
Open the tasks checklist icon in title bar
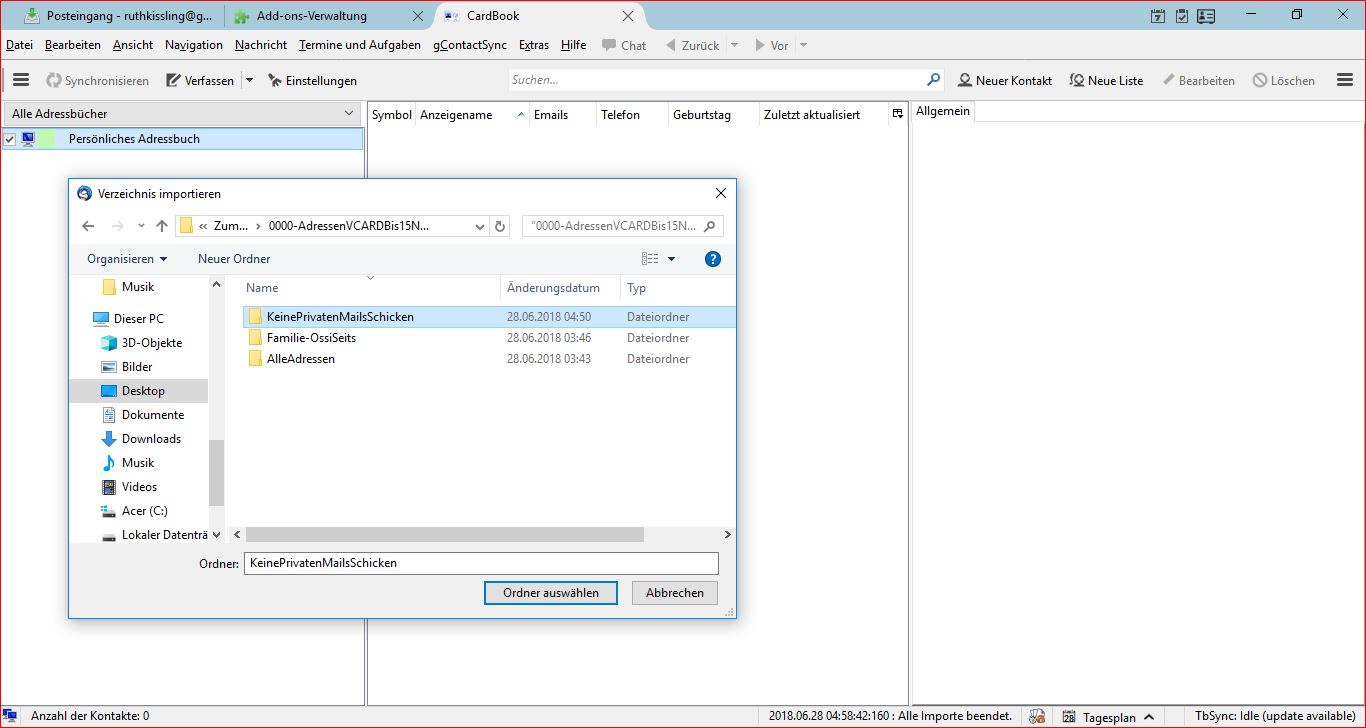coord(1182,16)
